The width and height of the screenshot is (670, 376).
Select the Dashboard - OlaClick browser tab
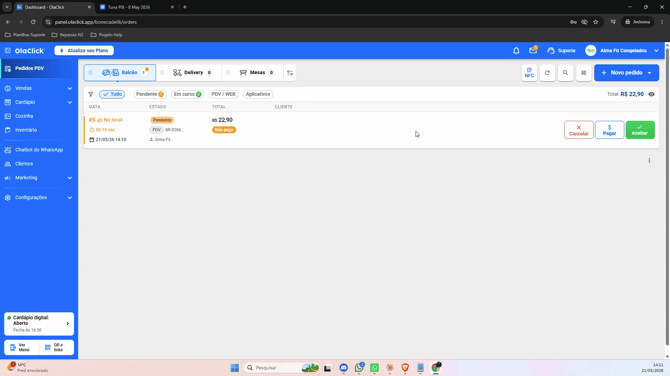54,7
